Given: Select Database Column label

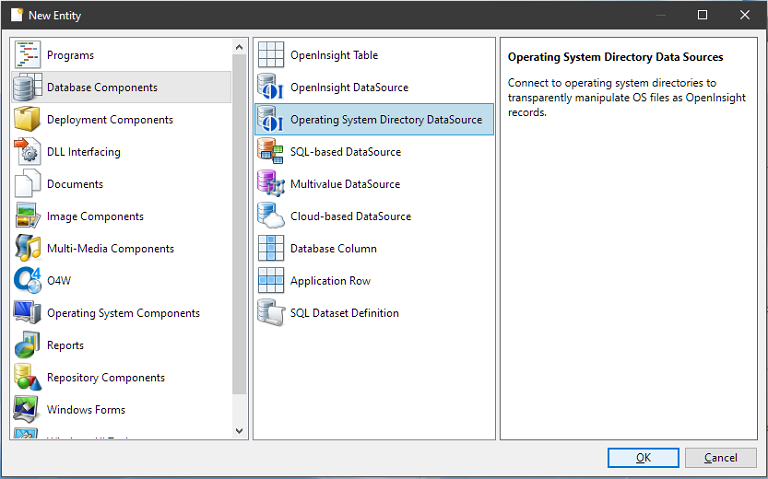Looking at the screenshot, I should click(x=334, y=249).
